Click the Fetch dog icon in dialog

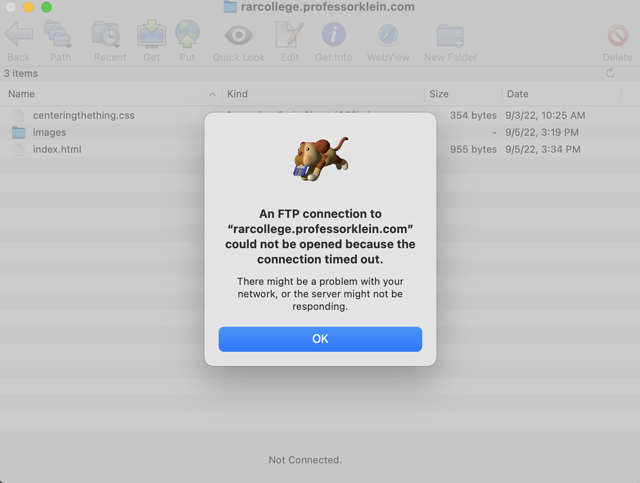pyautogui.click(x=320, y=159)
